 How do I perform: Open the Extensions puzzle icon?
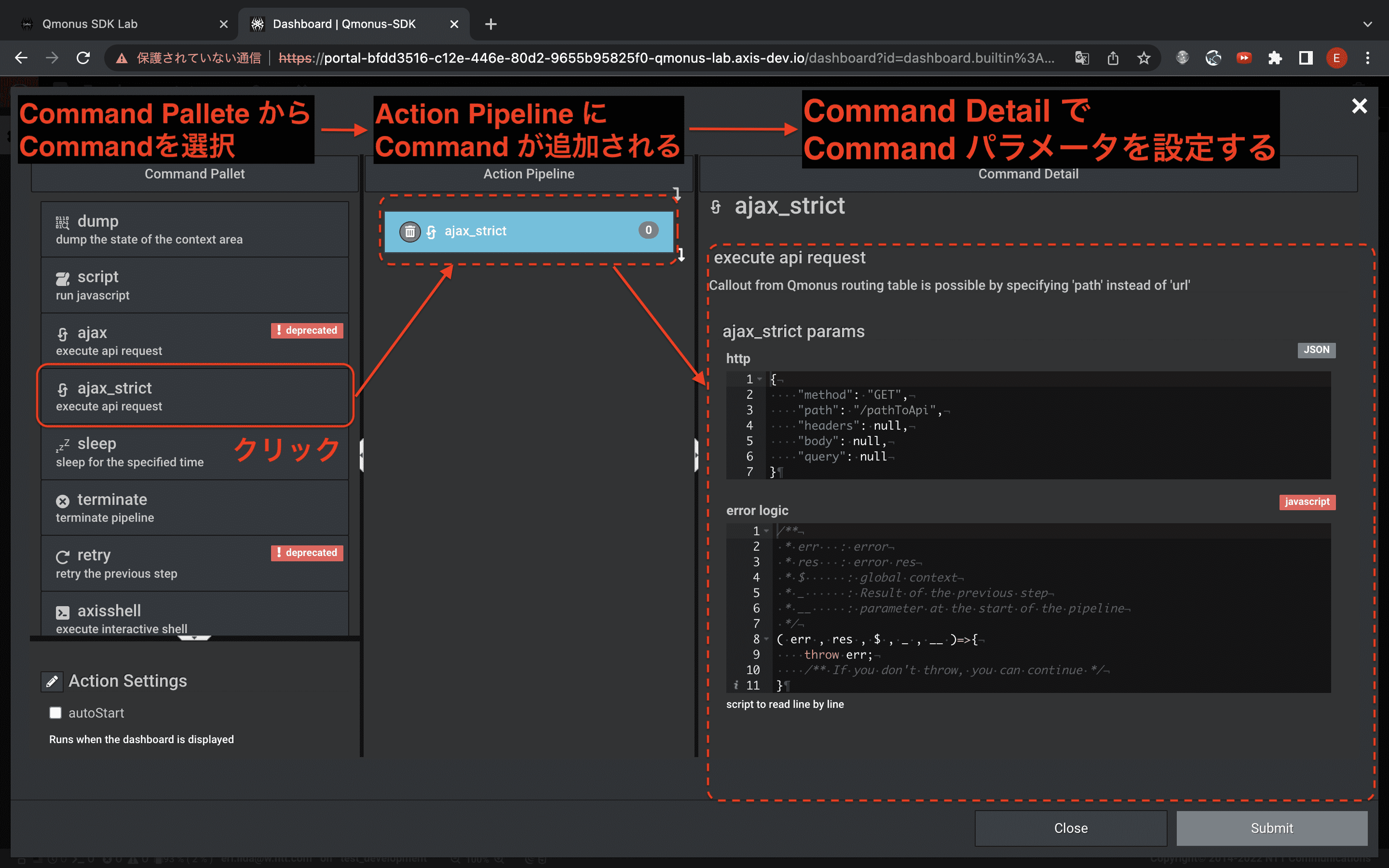[1275, 58]
